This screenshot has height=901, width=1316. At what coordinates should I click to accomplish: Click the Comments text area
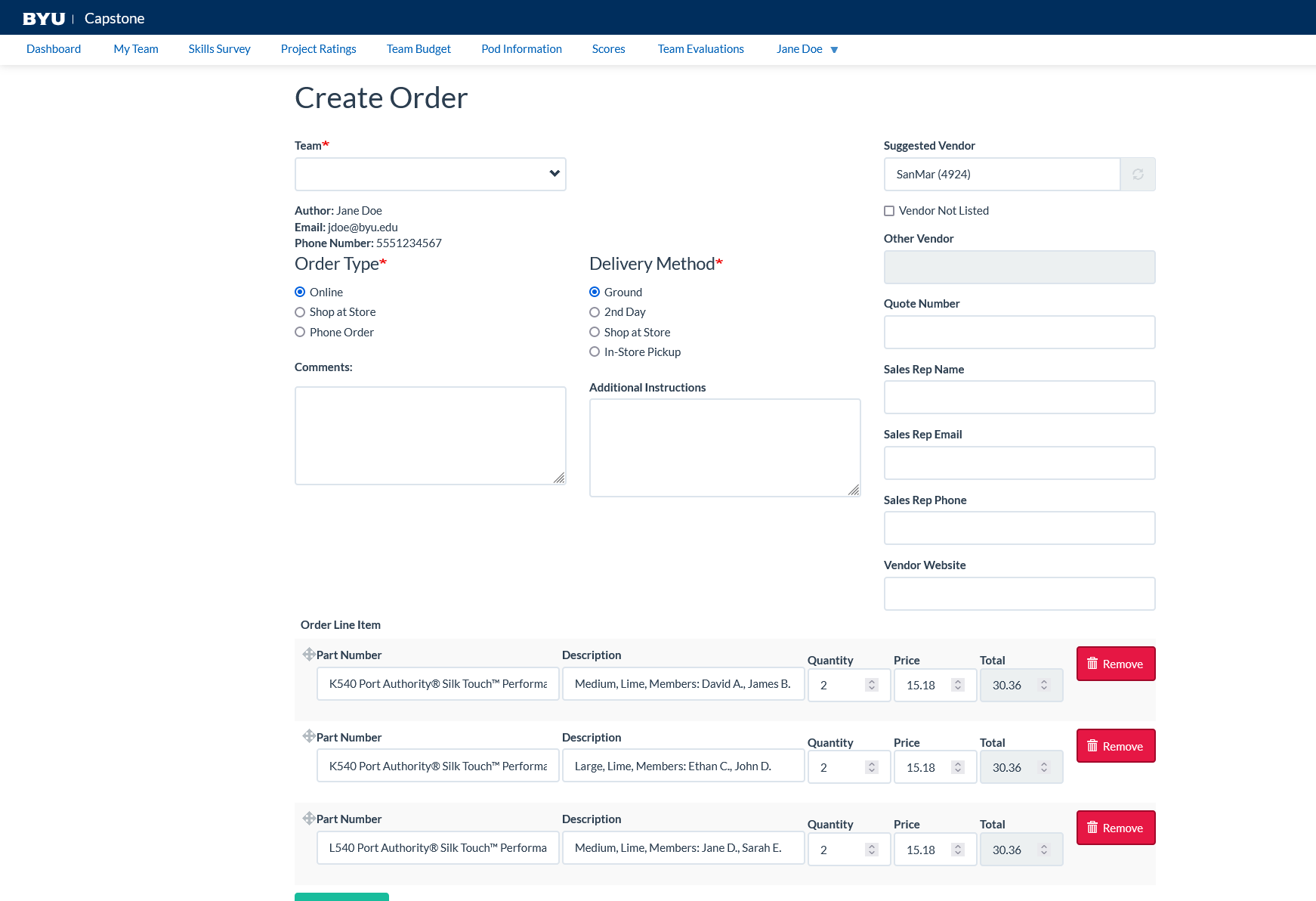click(430, 435)
